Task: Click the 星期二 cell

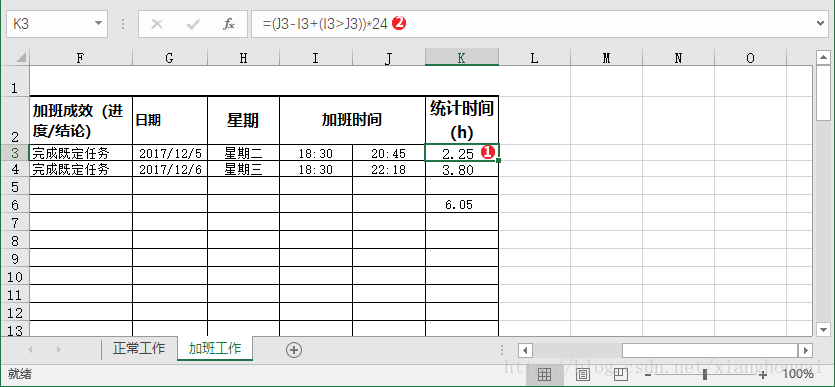Action: (243, 153)
